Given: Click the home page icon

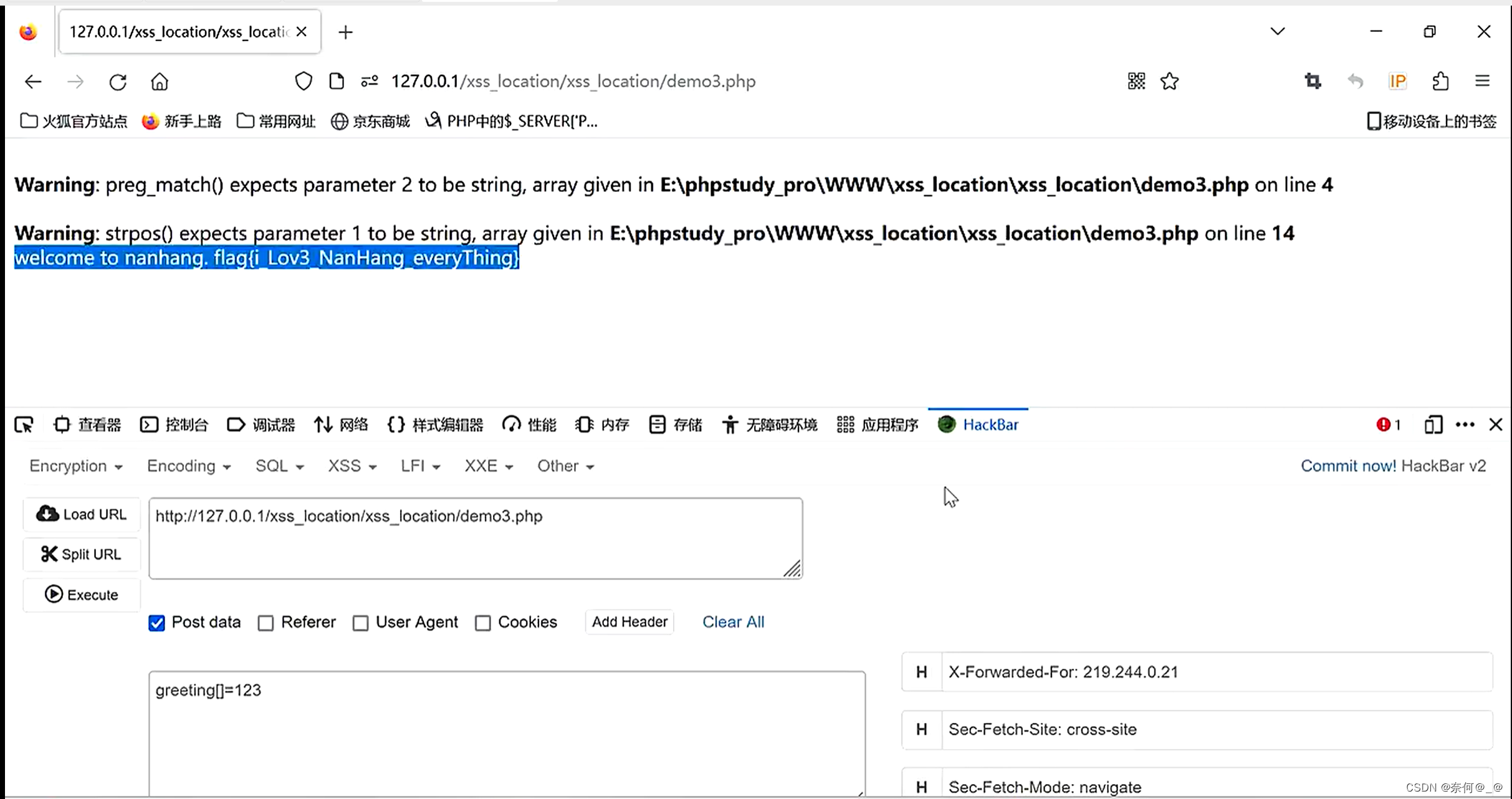Looking at the screenshot, I should coord(160,82).
